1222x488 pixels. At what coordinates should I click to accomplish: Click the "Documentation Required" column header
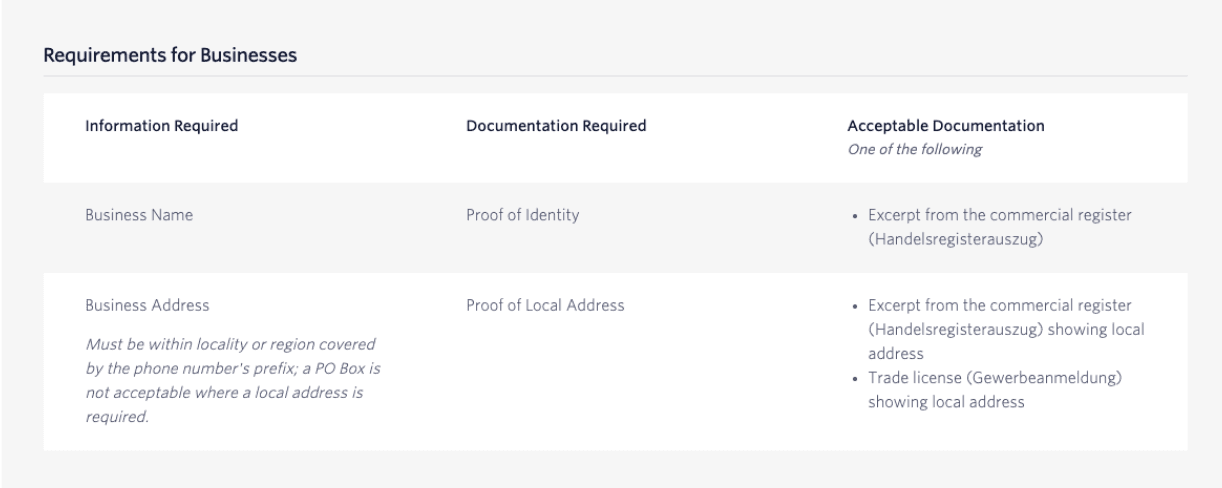(x=556, y=126)
